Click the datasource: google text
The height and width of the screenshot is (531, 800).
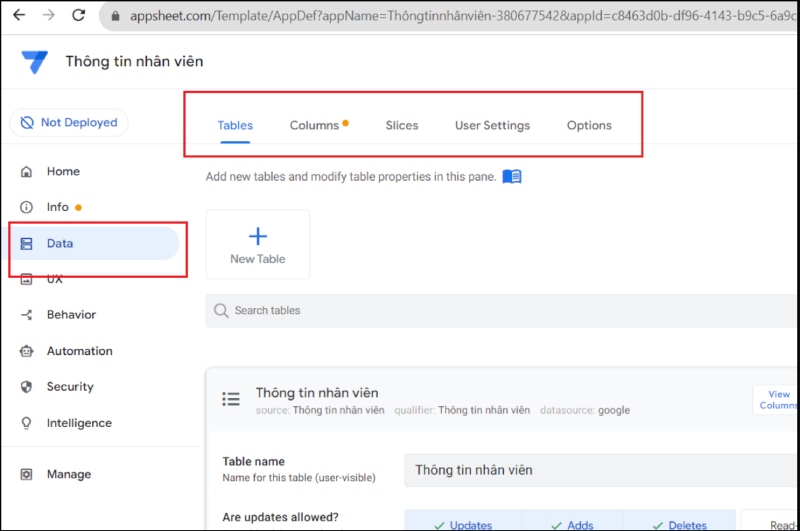[585, 410]
